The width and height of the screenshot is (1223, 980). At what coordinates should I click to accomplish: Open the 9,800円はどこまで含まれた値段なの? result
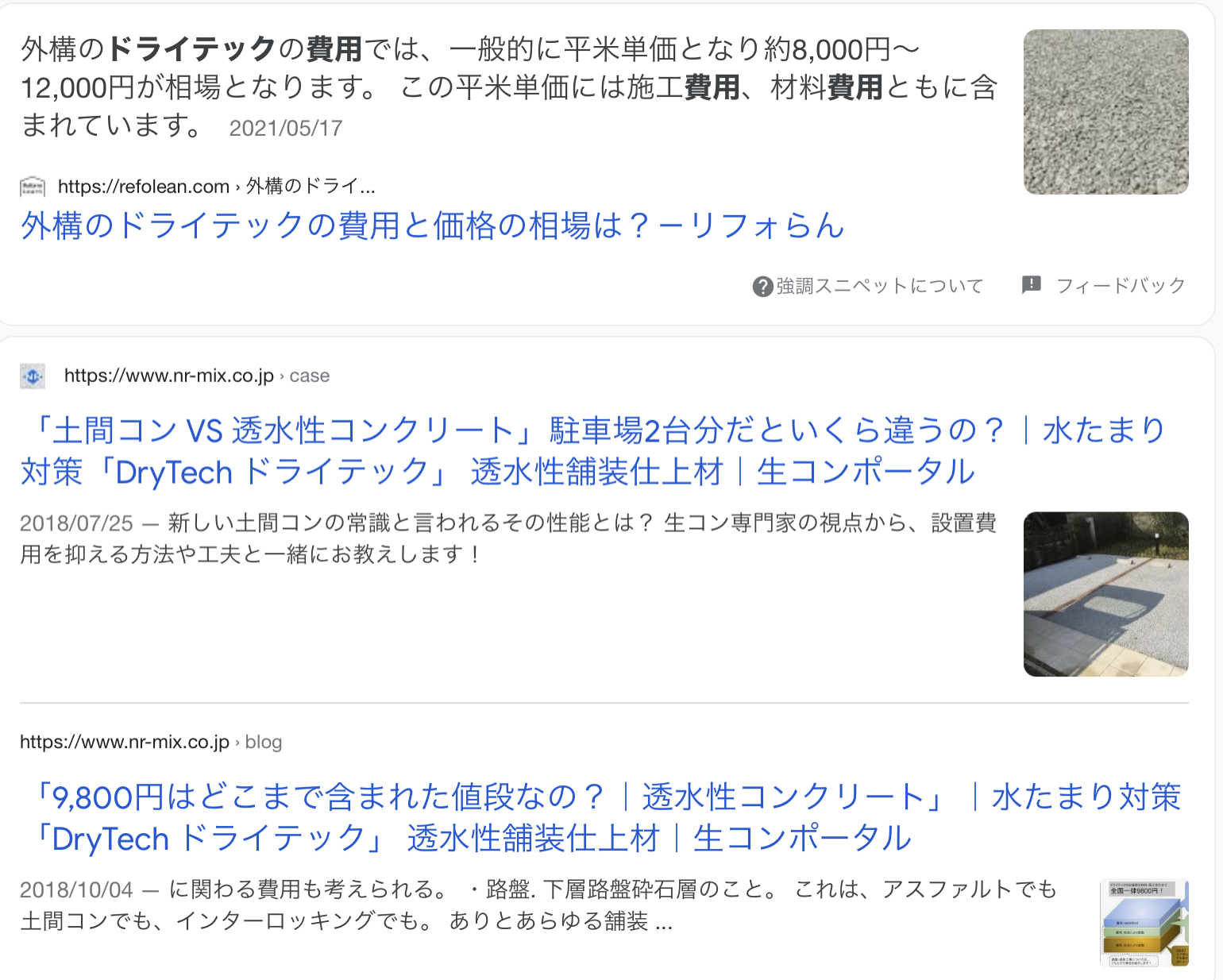(600, 817)
